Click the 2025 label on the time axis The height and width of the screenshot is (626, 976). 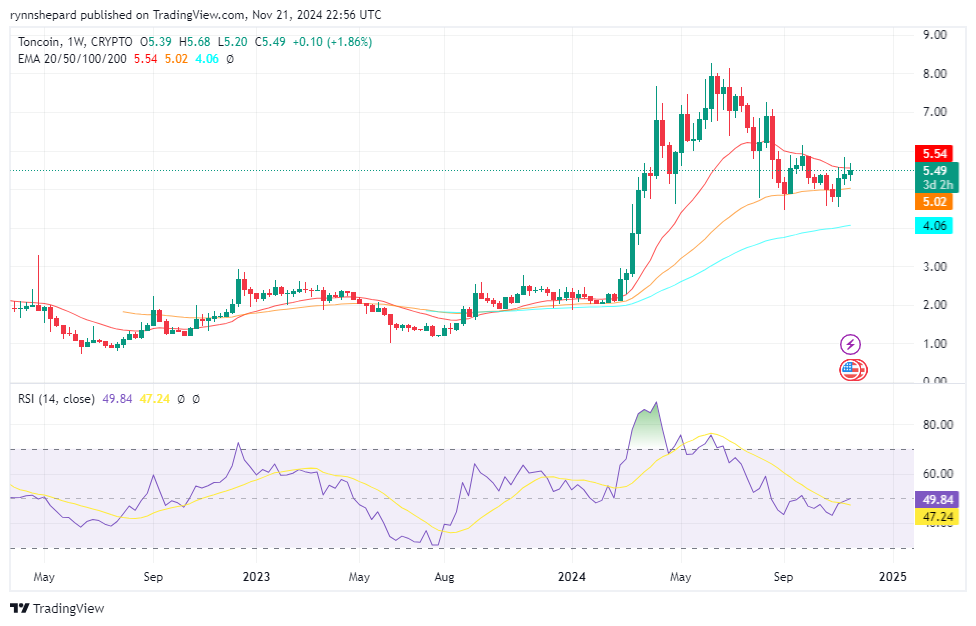(892, 577)
